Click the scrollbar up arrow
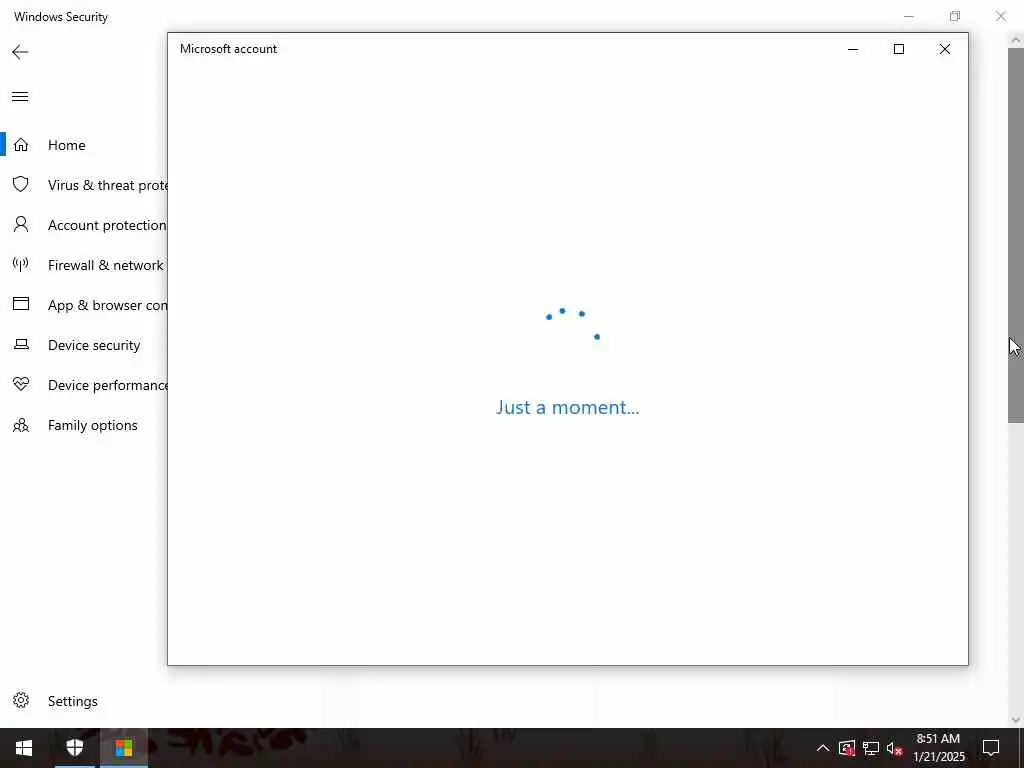 point(1016,40)
